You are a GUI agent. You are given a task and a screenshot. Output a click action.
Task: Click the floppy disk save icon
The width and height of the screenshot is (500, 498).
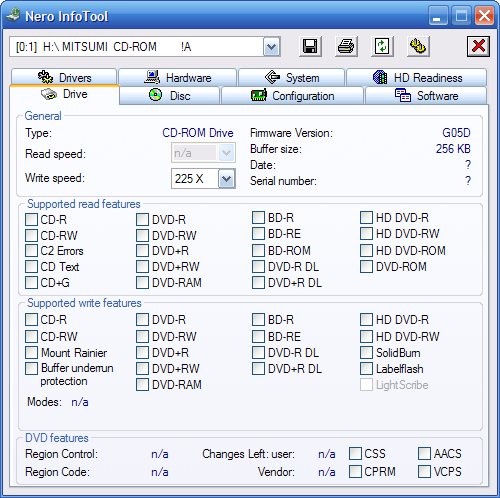[x=310, y=46]
